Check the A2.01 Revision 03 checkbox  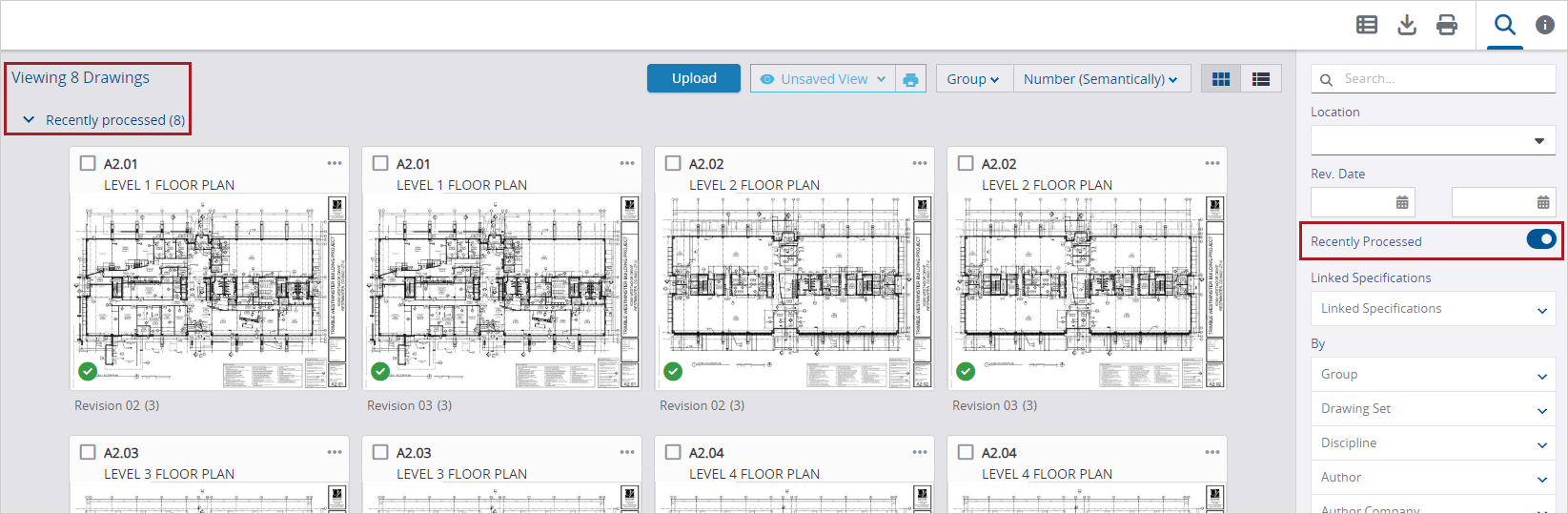point(380,163)
